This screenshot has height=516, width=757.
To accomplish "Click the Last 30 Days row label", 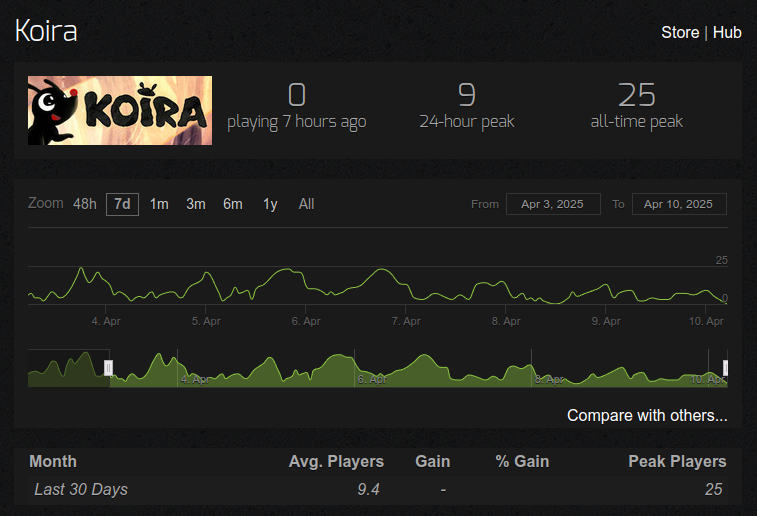I will point(81,489).
